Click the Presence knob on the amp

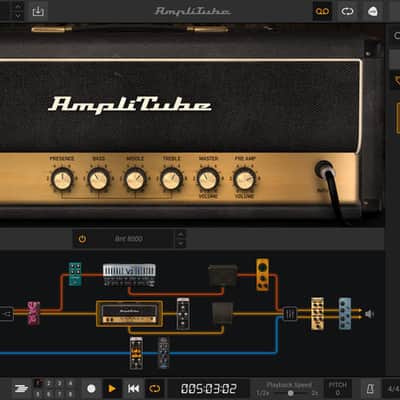tap(62, 179)
